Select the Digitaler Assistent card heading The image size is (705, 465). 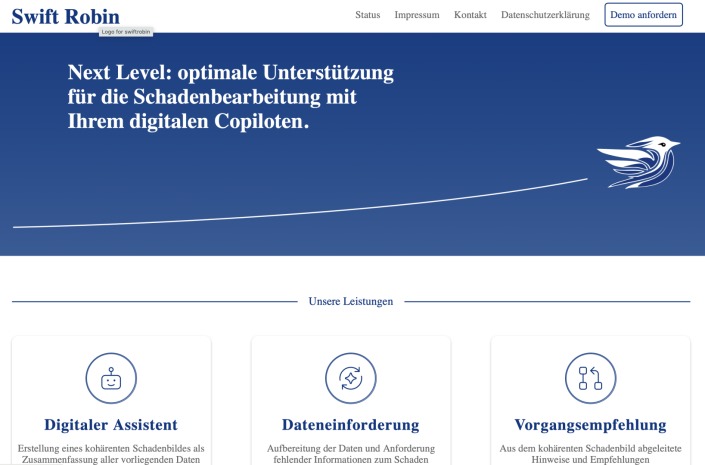click(111, 425)
